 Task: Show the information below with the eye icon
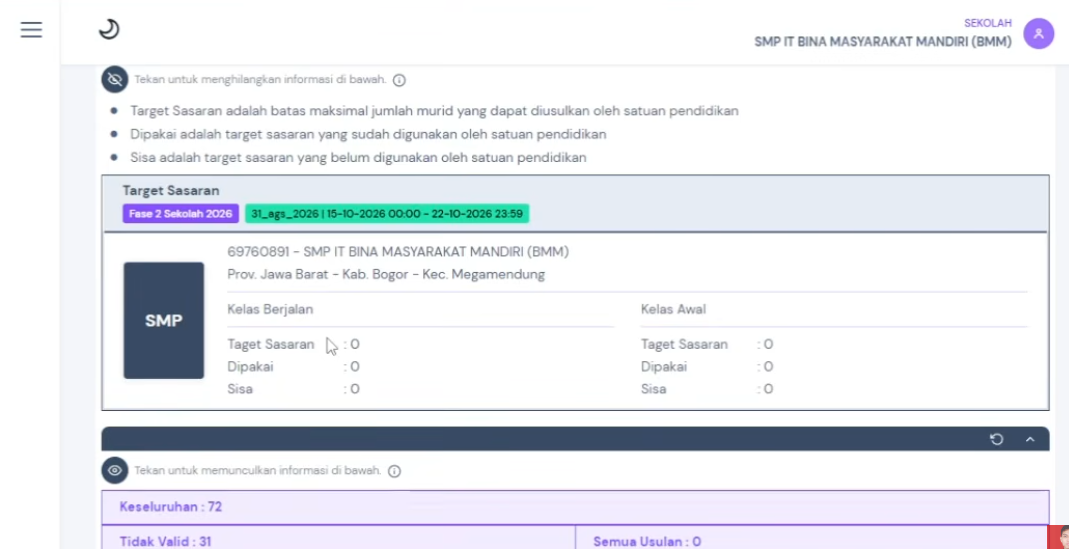[115, 471]
